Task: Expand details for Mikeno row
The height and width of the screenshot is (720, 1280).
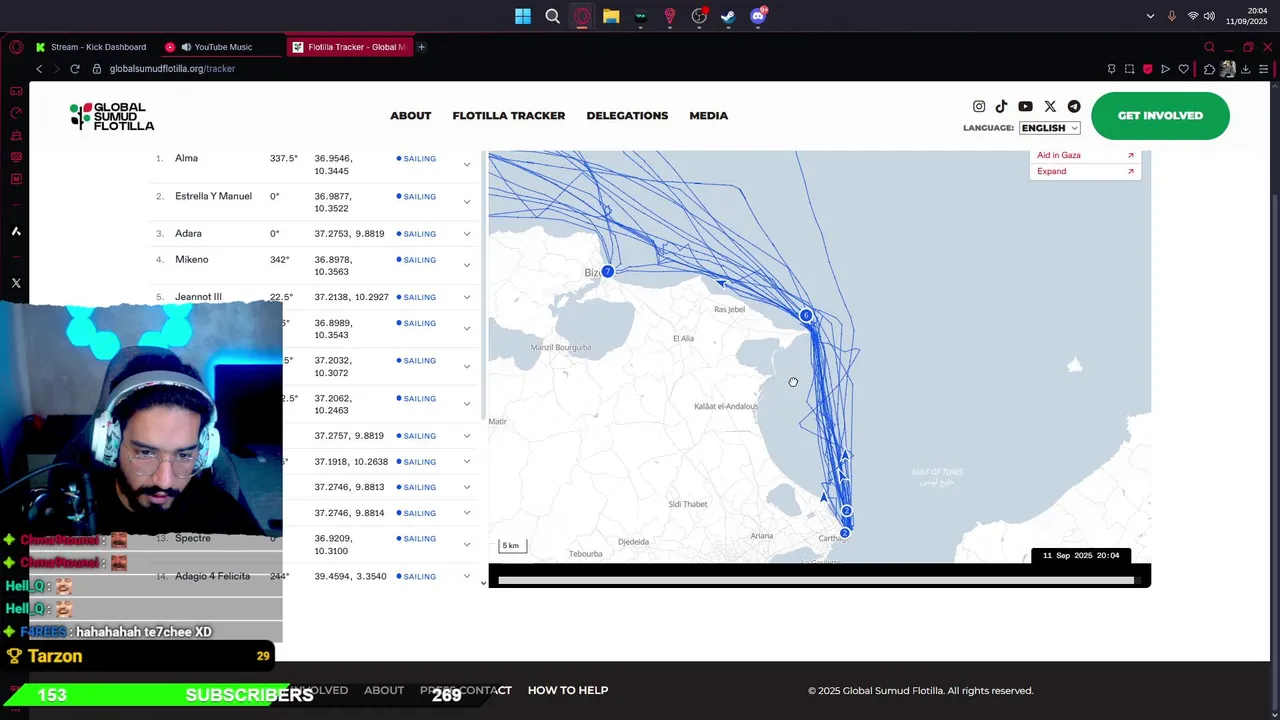Action: (466, 265)
